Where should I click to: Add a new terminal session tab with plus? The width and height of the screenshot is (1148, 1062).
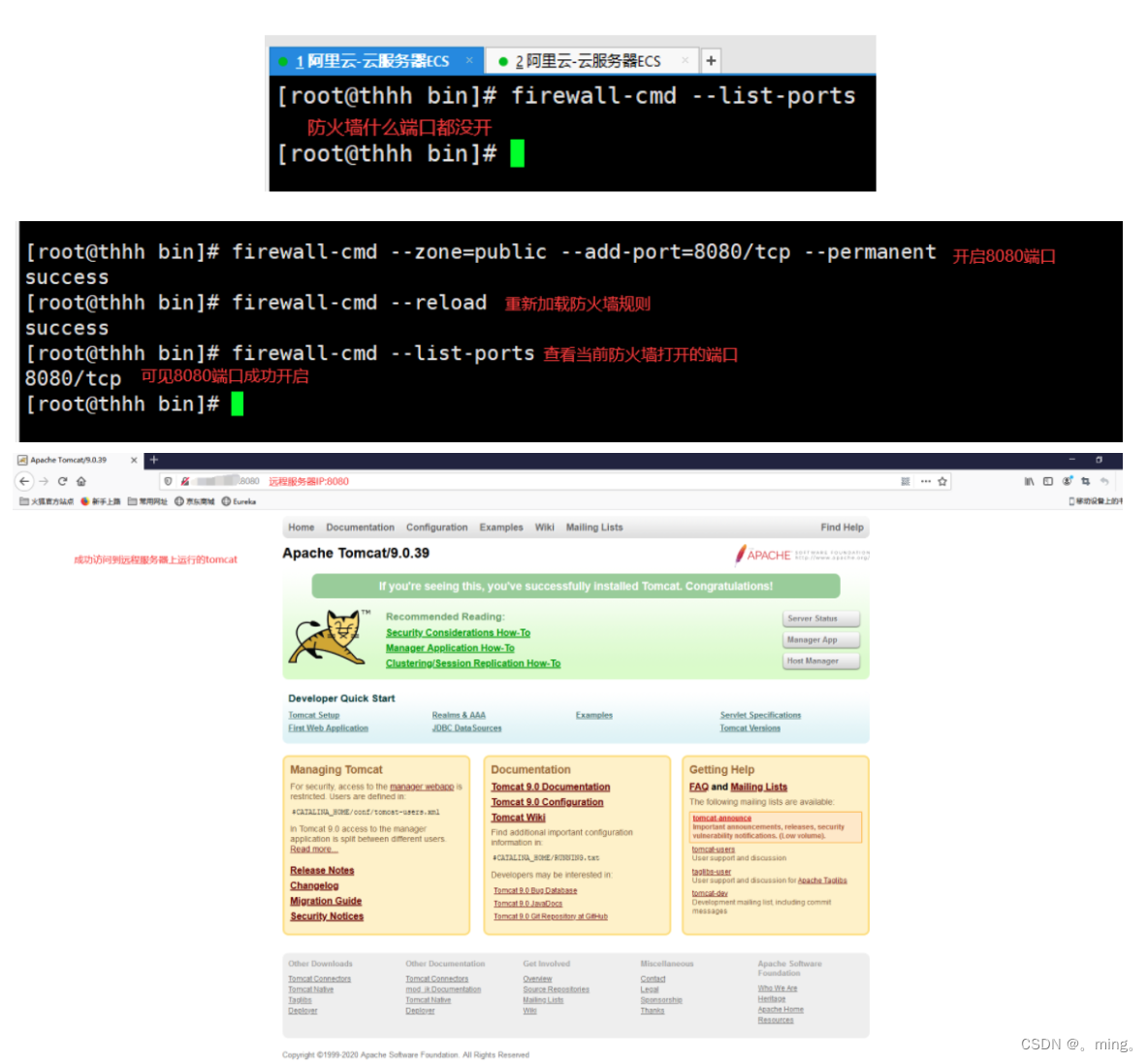710,61
